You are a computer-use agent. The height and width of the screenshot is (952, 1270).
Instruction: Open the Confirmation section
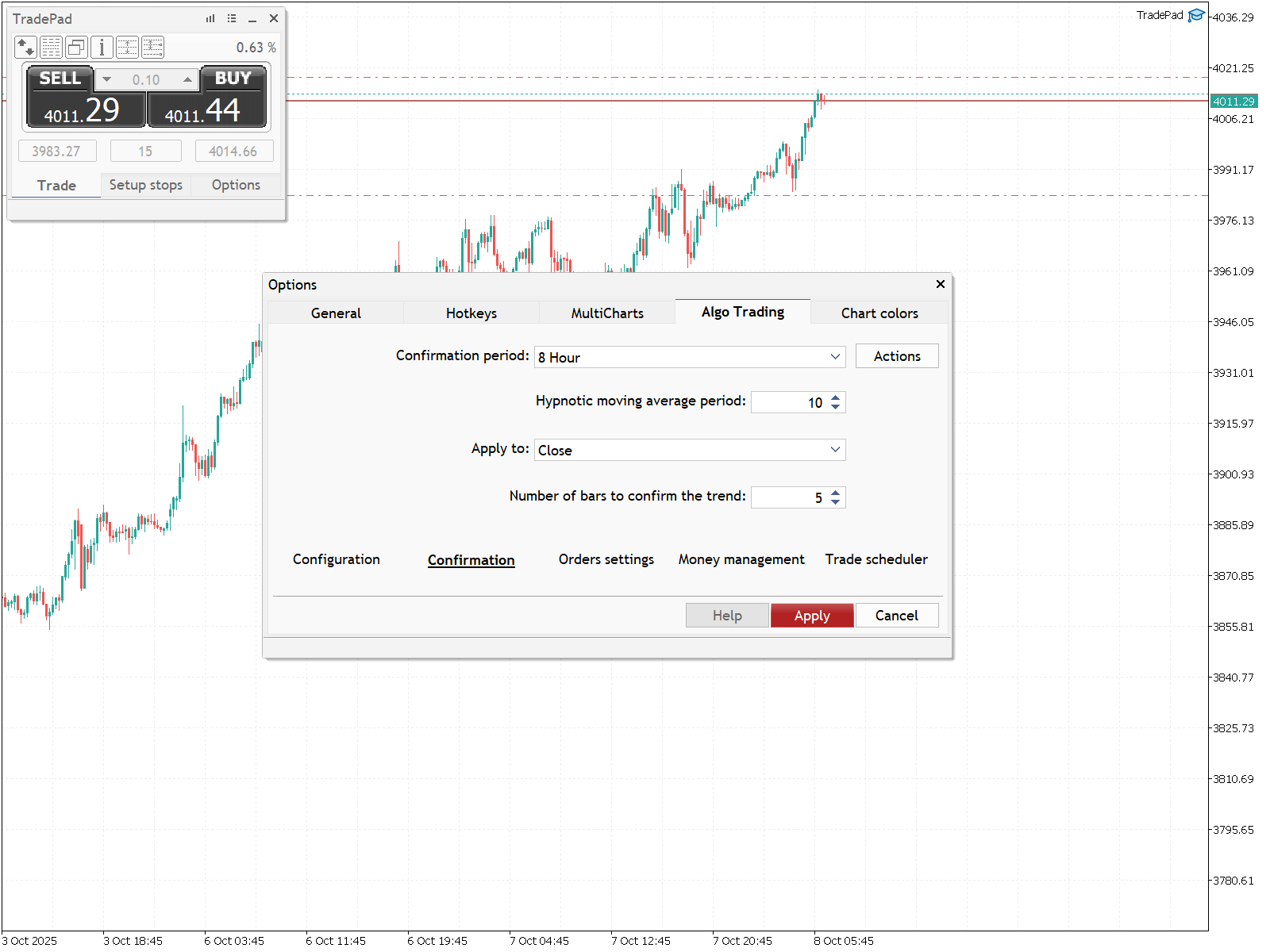(x=471, y=559)
